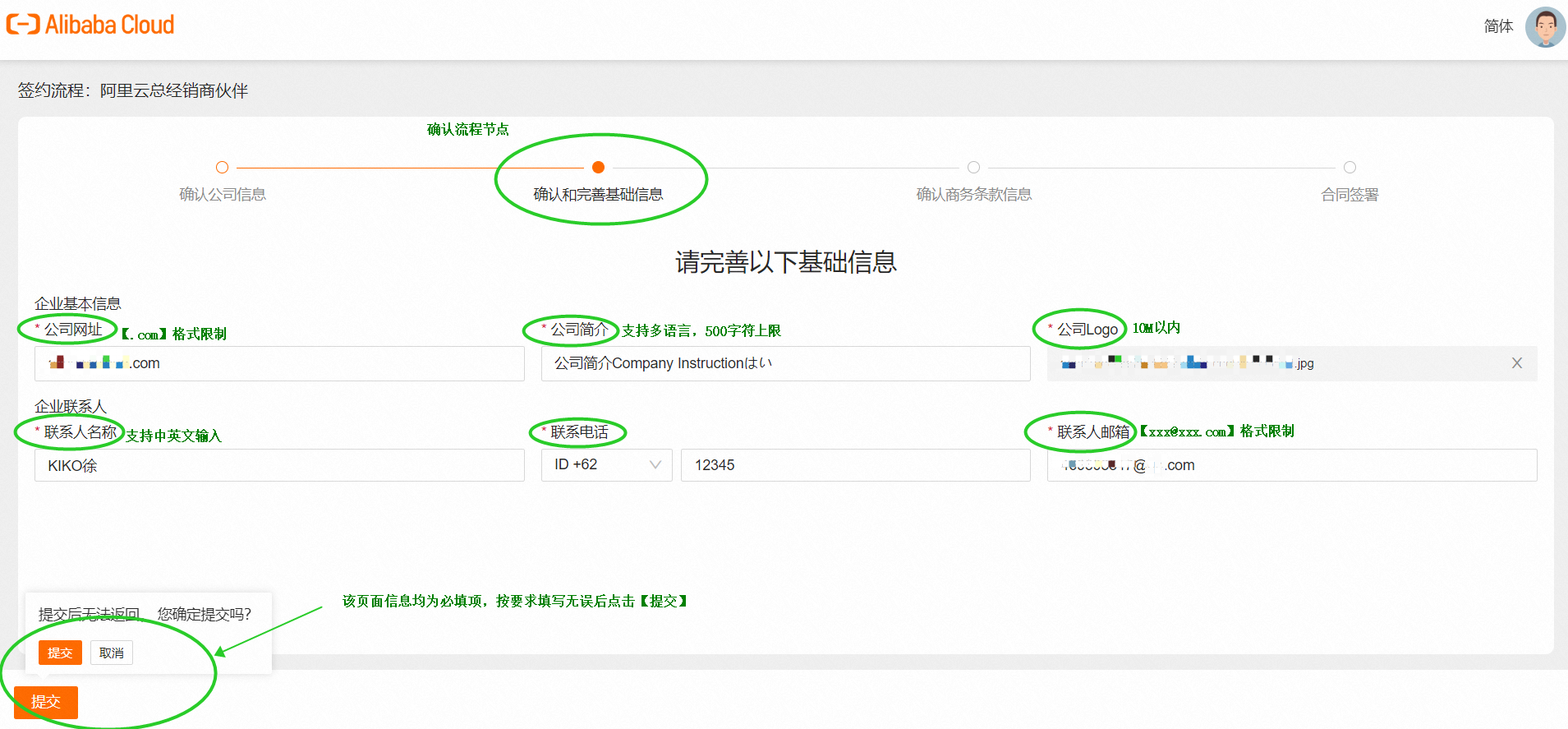Focus the phone number field with 12345
Screen dimensions: 1568x729
click(856, 465)
